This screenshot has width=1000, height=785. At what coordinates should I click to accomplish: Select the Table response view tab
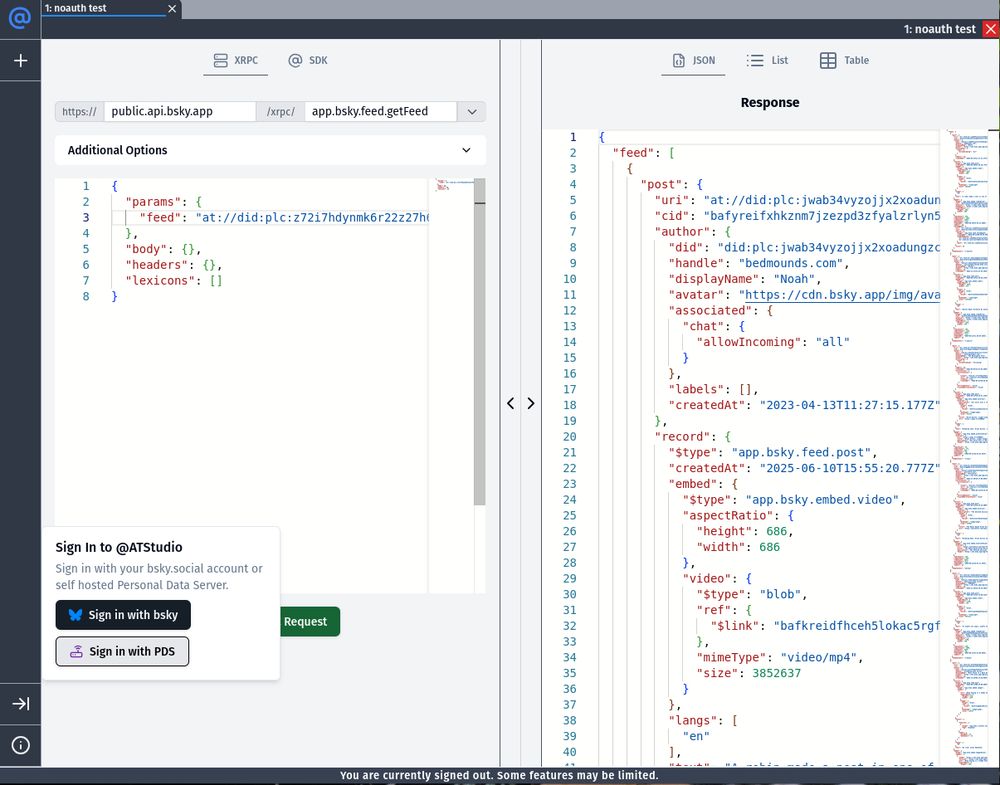(844, 61)
